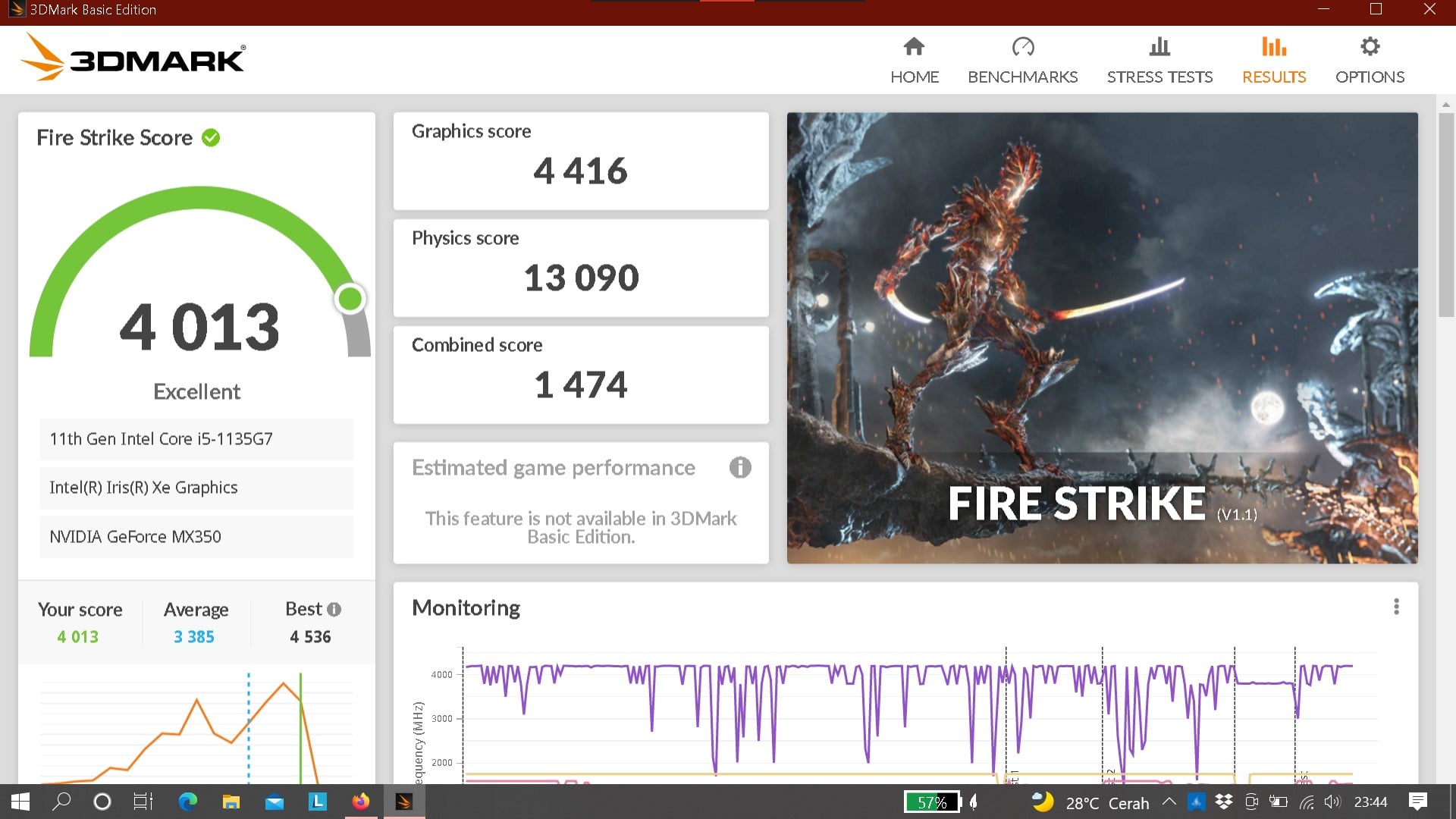
Task: Select the RESULTS tab
Action: 1274,60
